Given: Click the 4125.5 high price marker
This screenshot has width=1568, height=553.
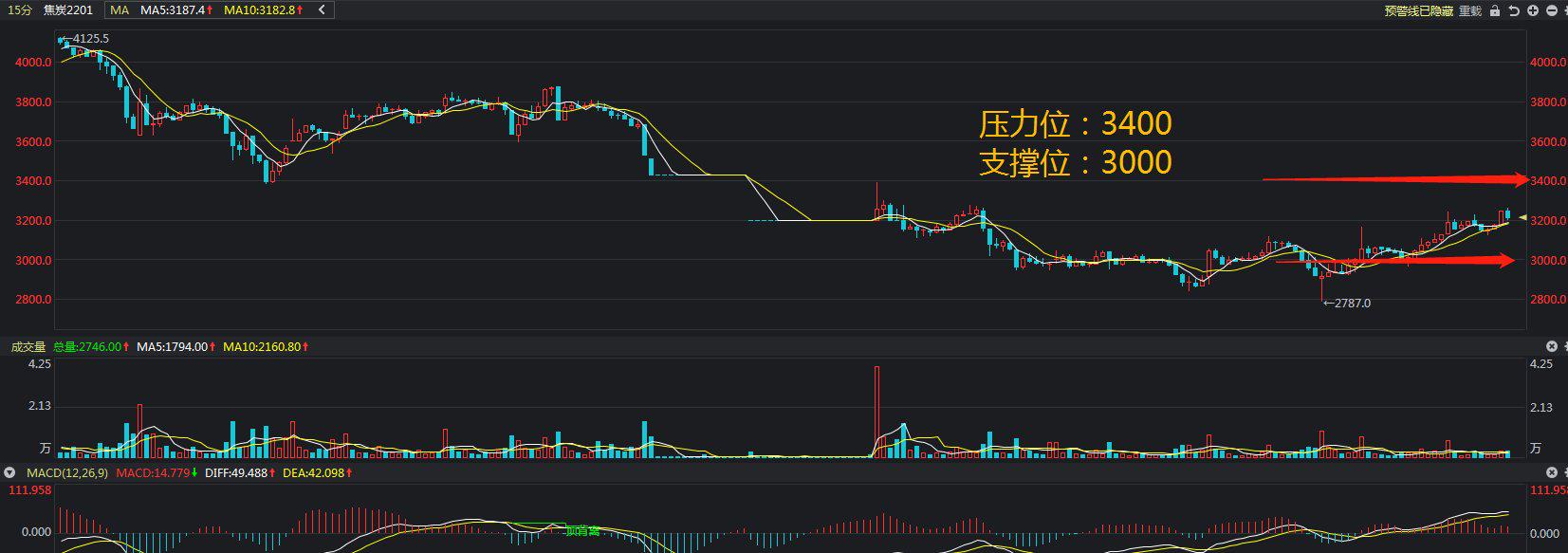Looking at the screenshot, I should pyautogui.click(x=85, y=39).
